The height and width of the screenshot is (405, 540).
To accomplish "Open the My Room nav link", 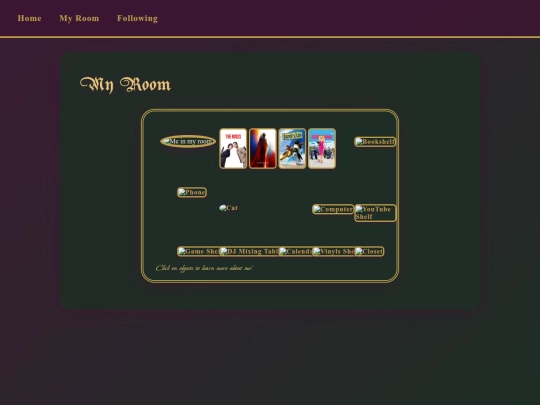I will pos(79,18).
